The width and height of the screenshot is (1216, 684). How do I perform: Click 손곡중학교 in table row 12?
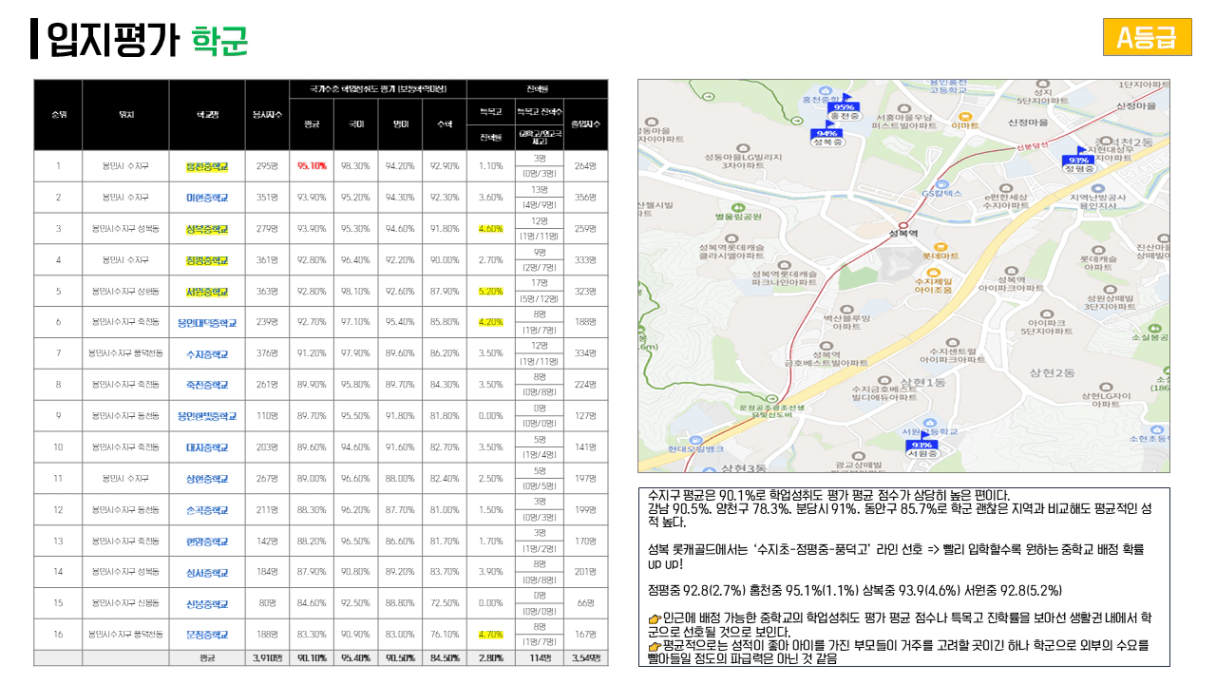click(x=207, y=510)
